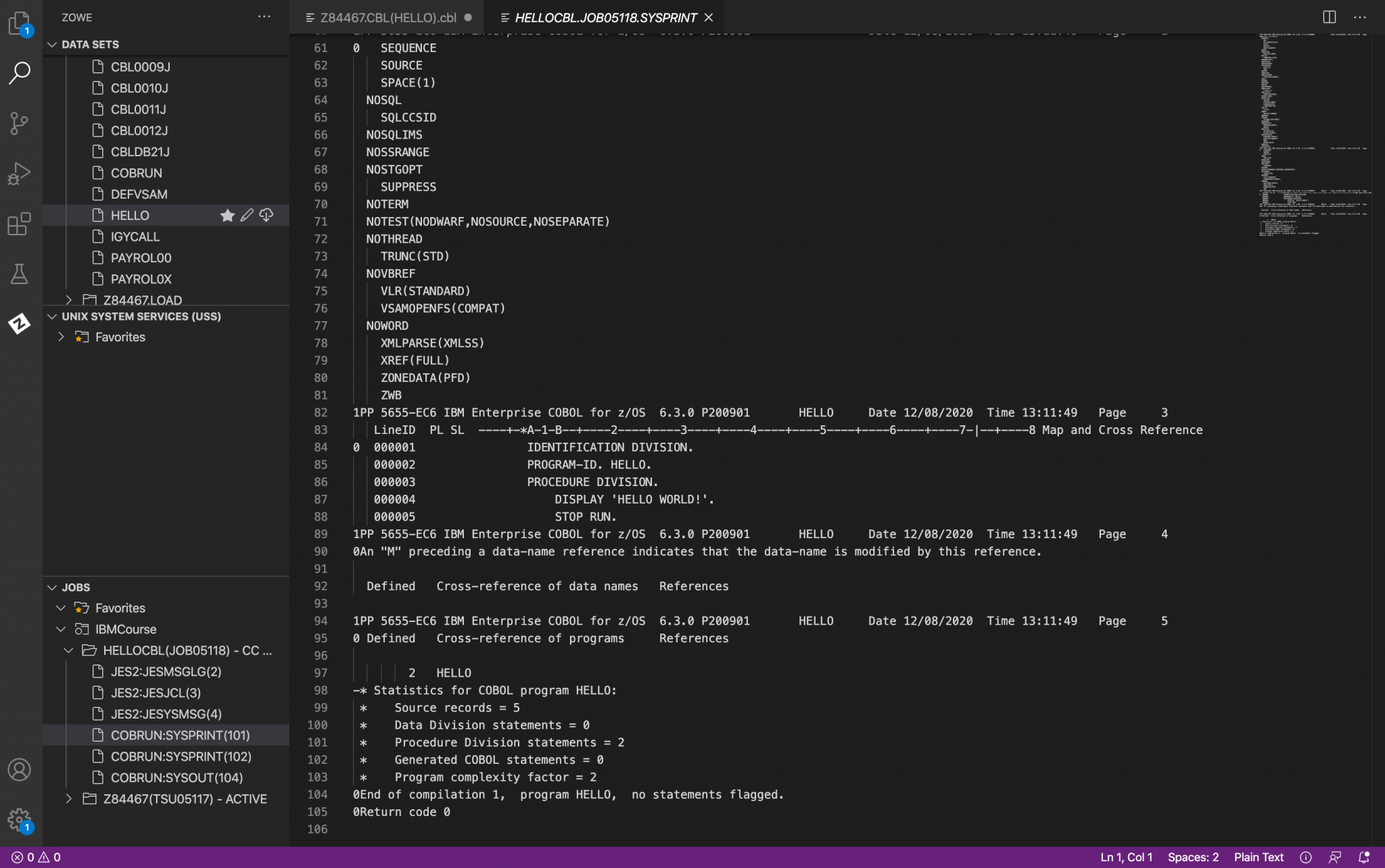1385x868 pixels.
Task: Open the Run and Debug view
Action: pos(18,173)
